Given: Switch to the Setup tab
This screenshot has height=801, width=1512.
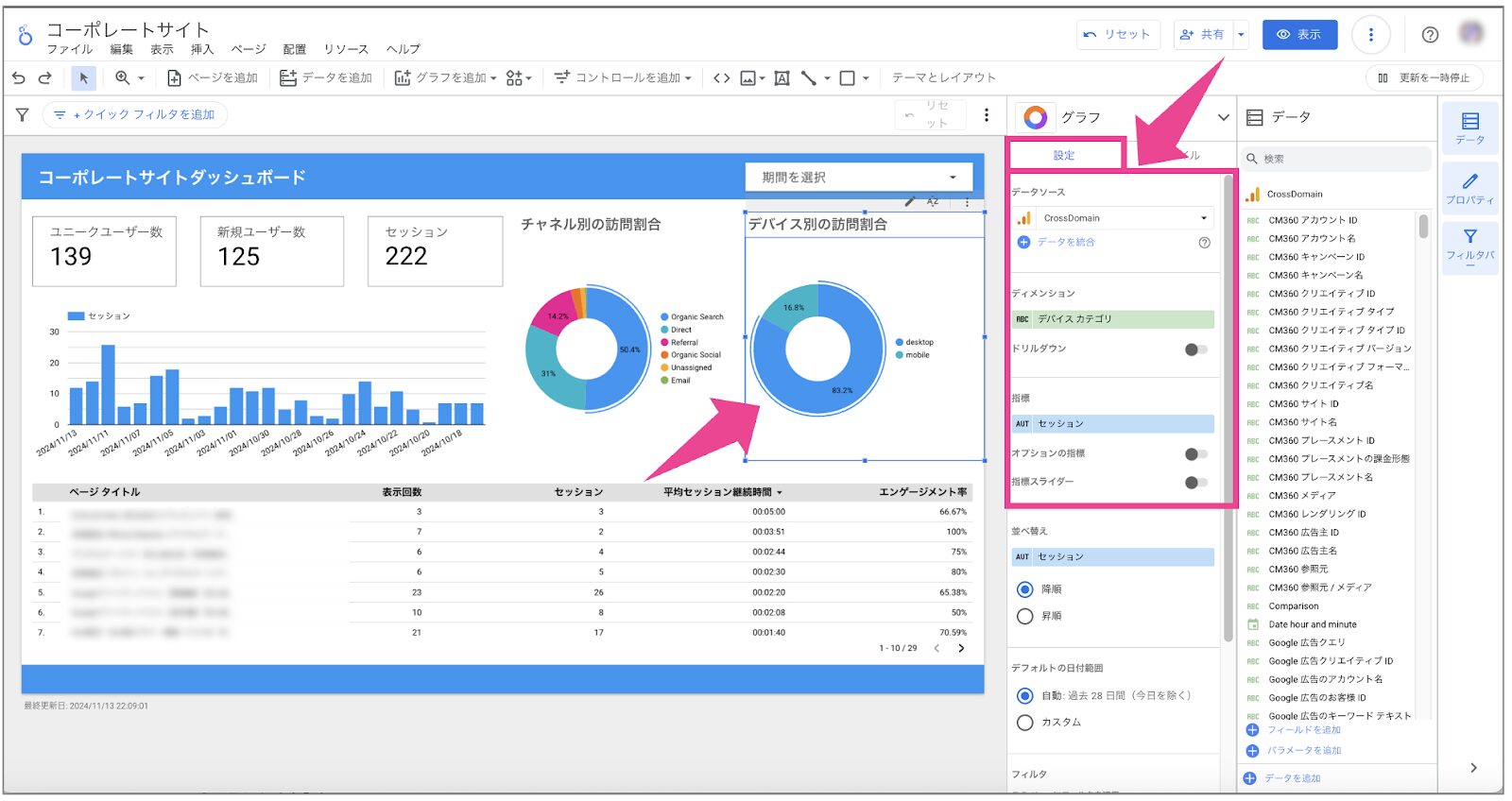Looking at the screenshot, I should (1065, 155).
